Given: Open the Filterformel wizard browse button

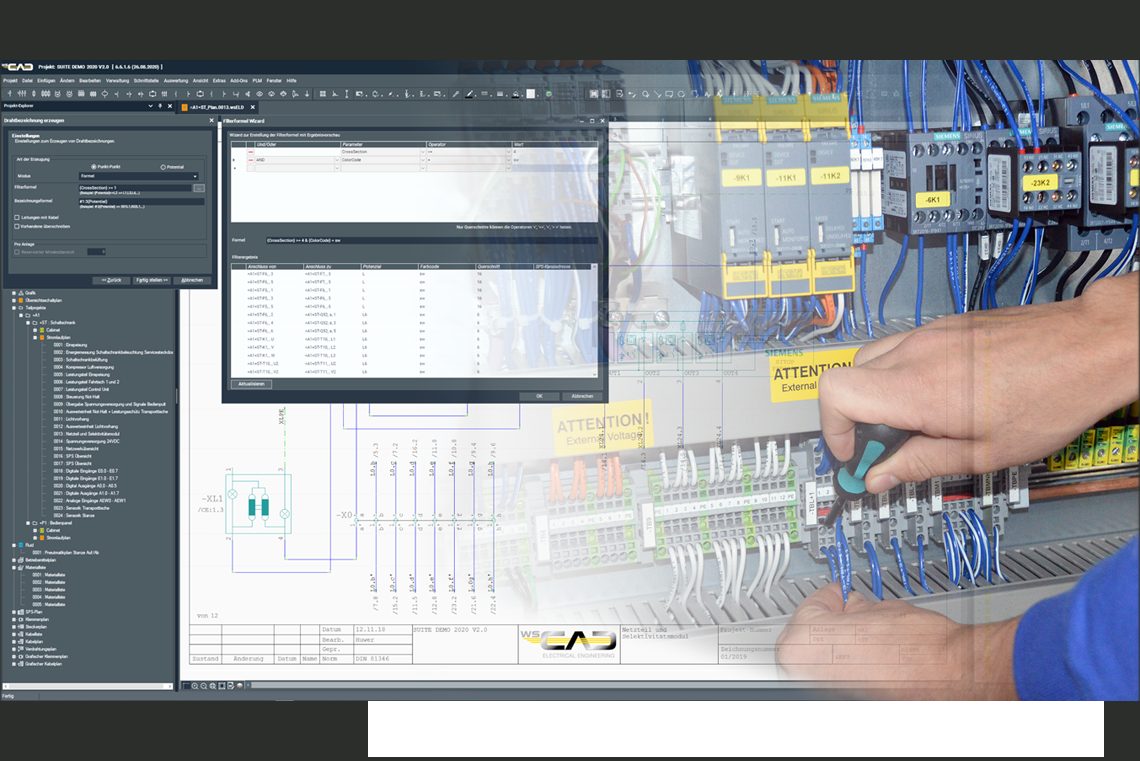Looking at the screenshot, I should [199, 188].
